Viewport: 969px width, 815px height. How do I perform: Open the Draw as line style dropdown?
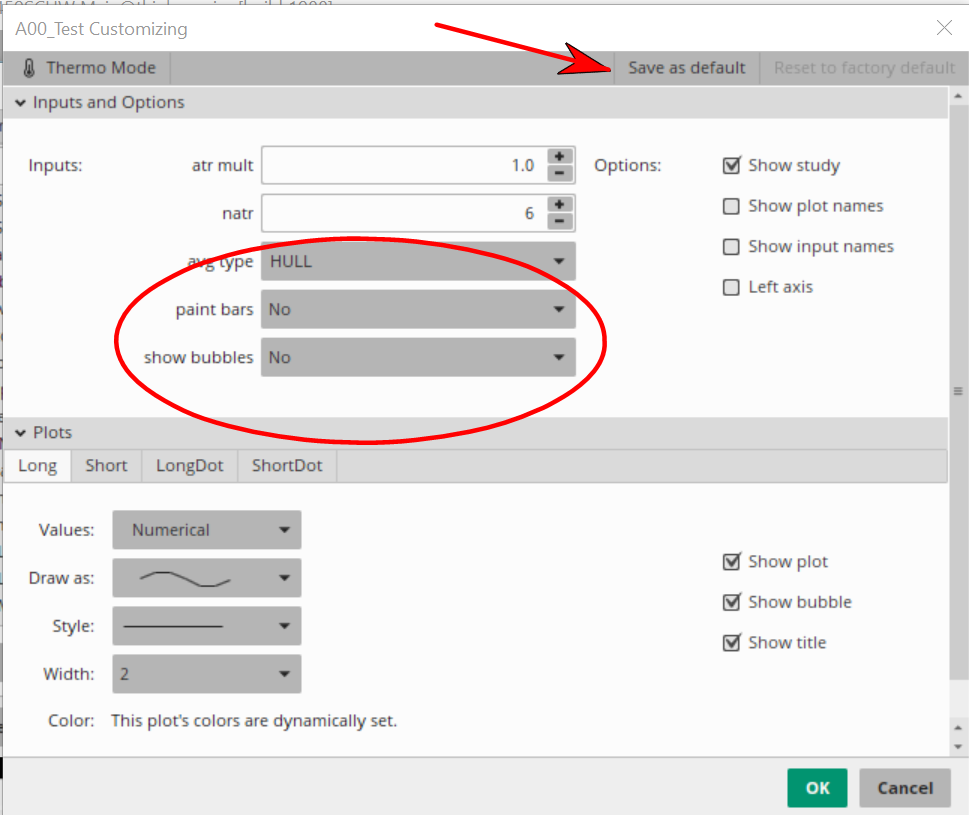tap(206, 578)
